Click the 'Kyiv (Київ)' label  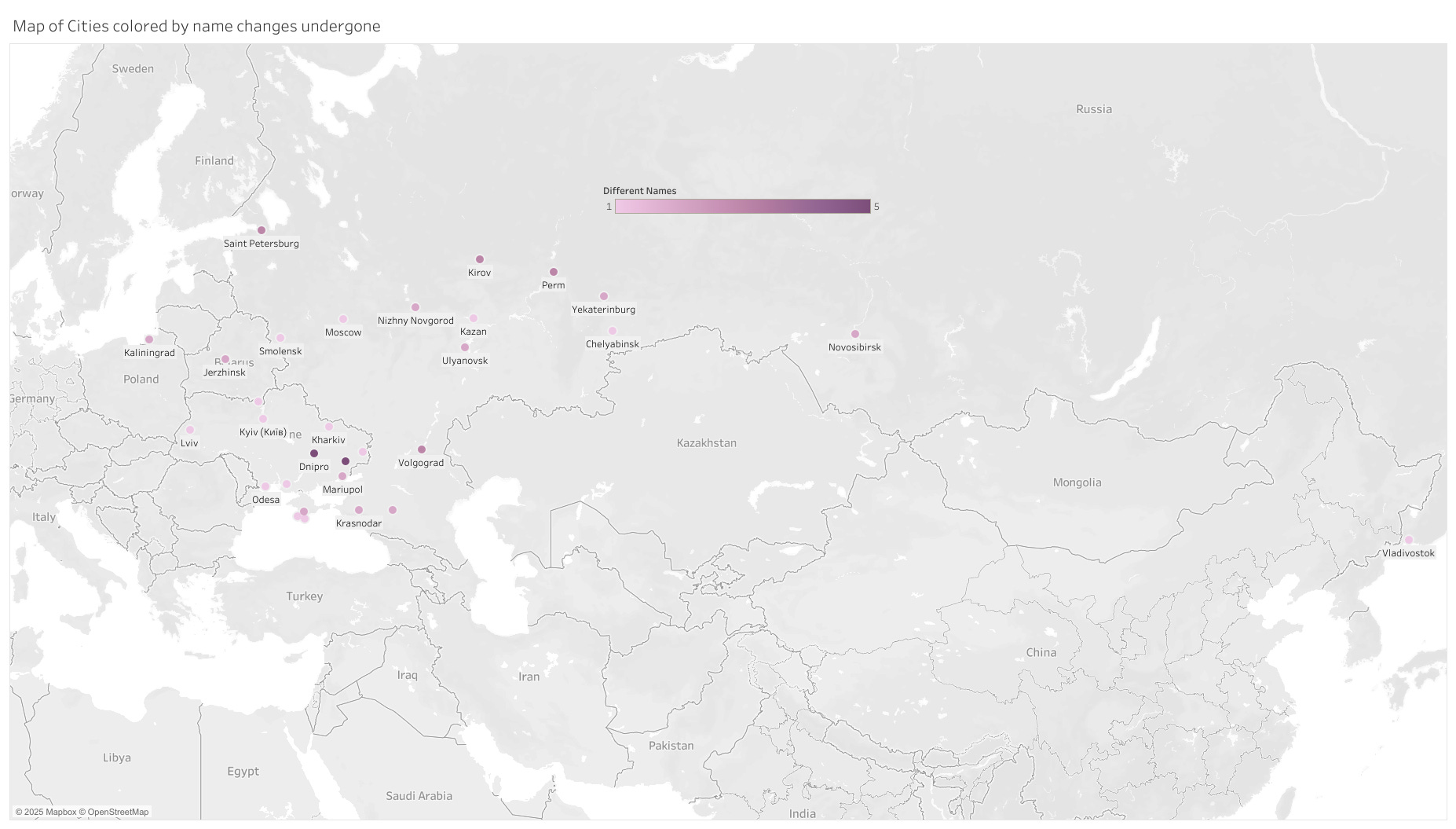click(x=263, y=432)
